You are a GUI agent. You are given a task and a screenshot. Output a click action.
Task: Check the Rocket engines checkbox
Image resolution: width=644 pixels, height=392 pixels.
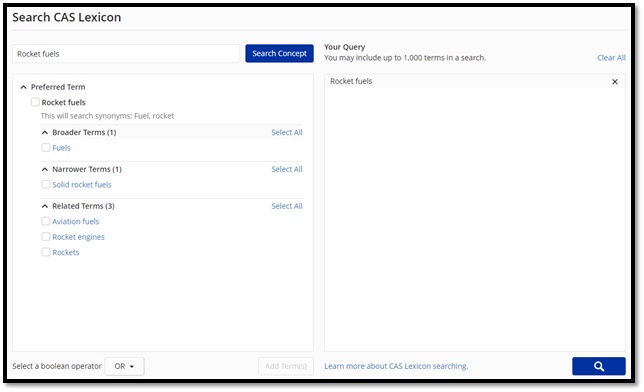[x=46, y=236]
